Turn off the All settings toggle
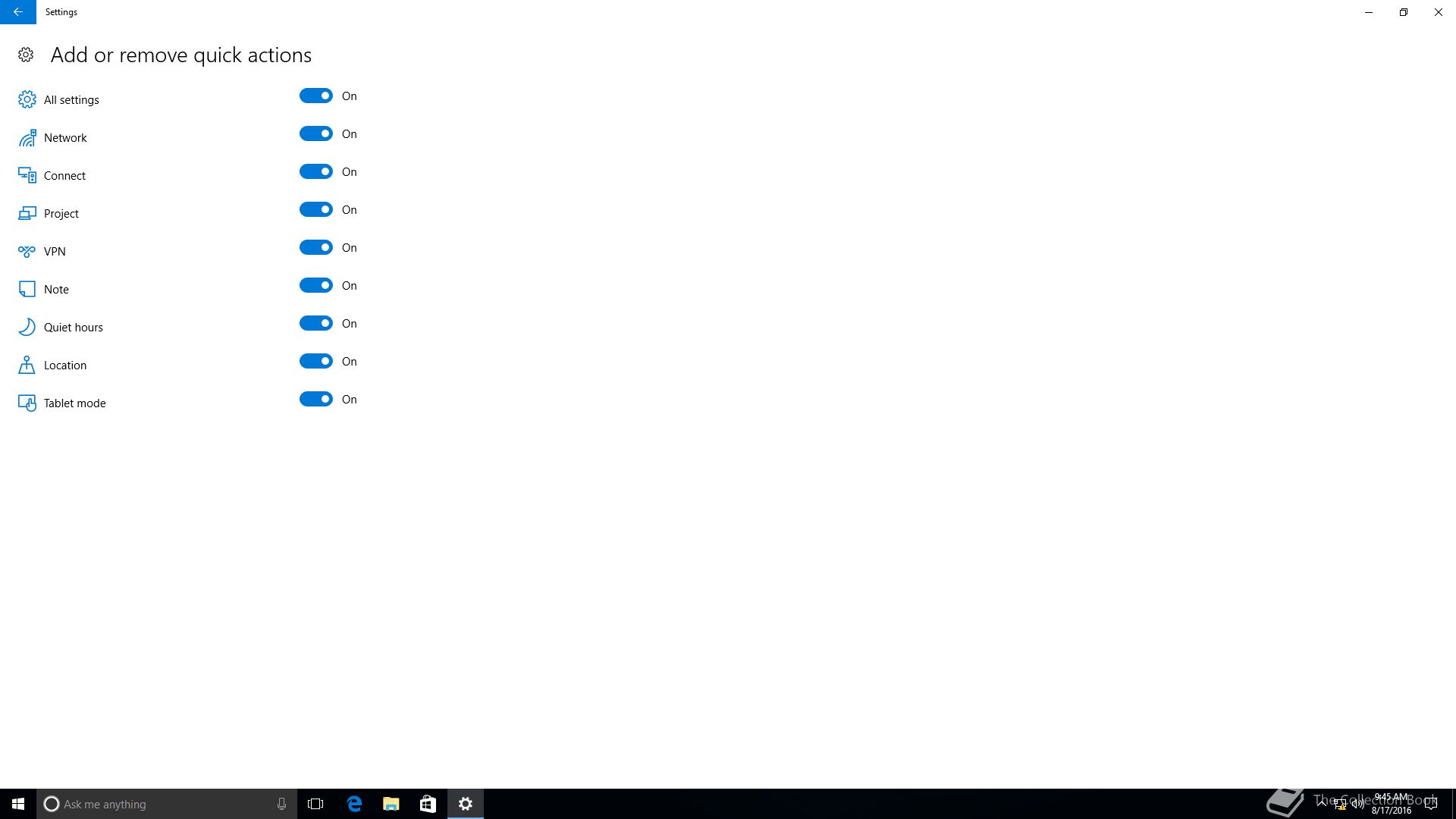The height and width of the screenshot is (819, 1456). pos(315,96)
